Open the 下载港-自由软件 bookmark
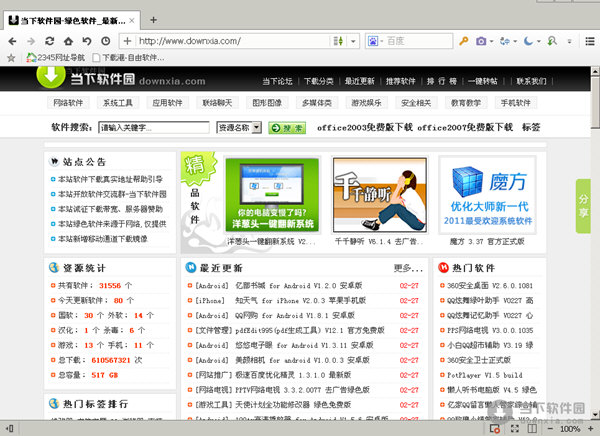600x436 pixels. pyautogui.click(x=129, y=57)
